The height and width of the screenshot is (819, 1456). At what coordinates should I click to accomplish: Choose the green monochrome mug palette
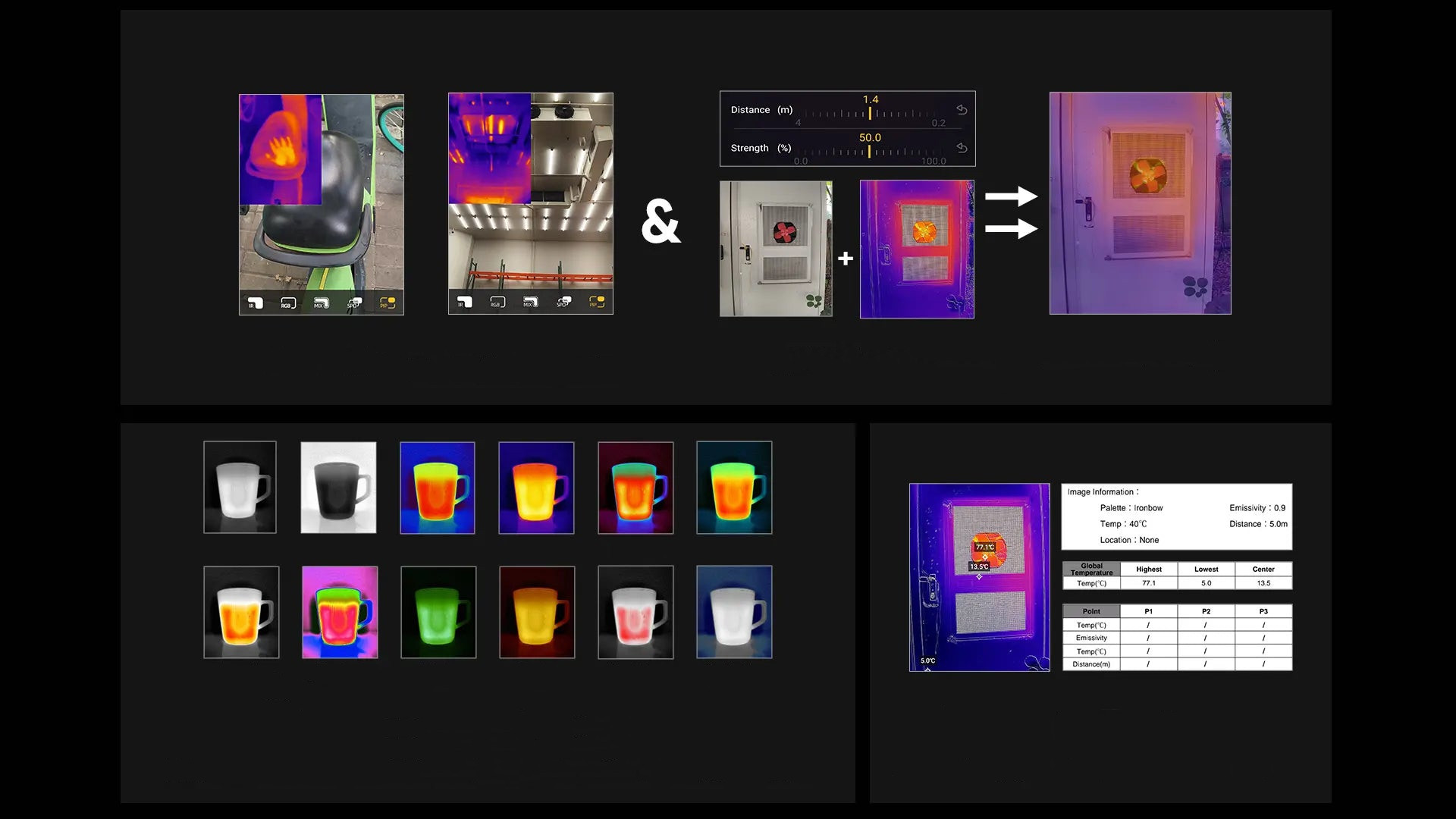click(x=438, y=612)
